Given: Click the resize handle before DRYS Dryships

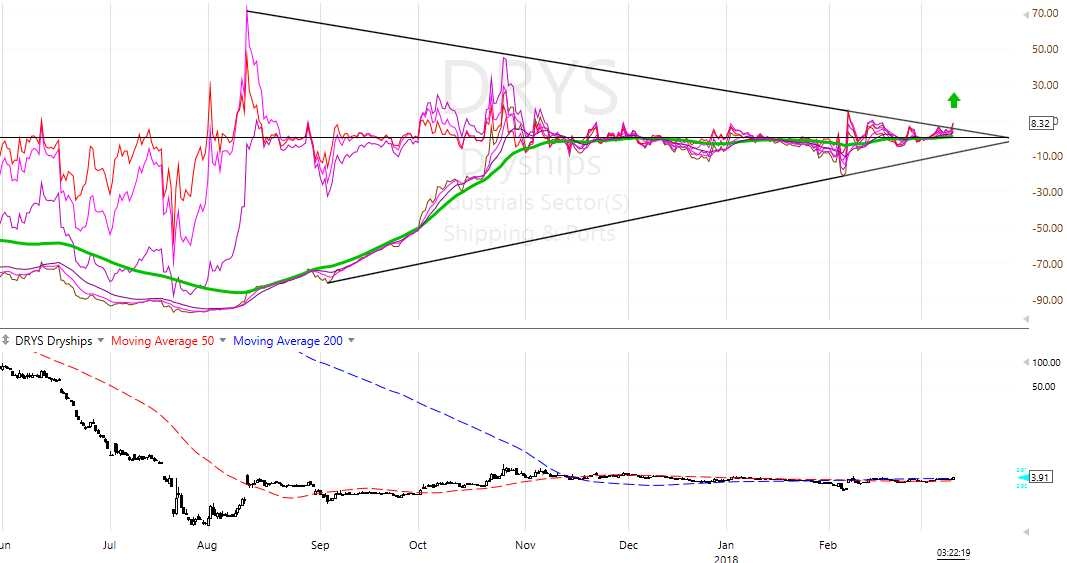Looking at the screenshot, I should [7, 341].
